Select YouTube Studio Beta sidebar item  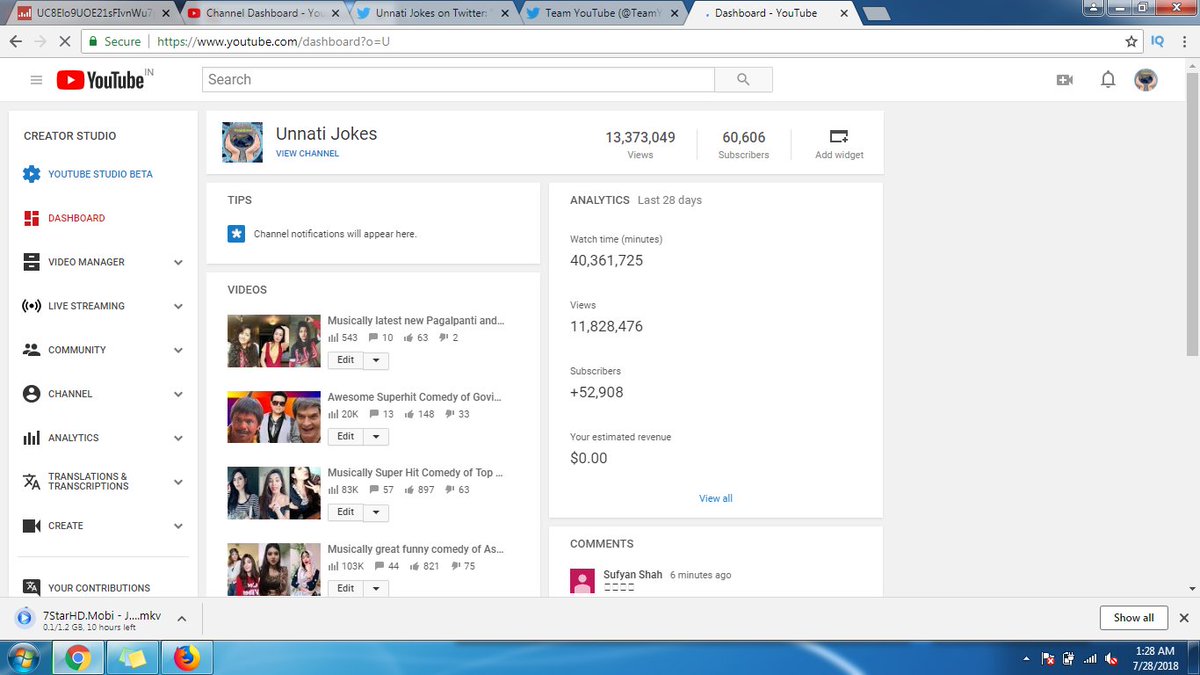click(99, 174)
